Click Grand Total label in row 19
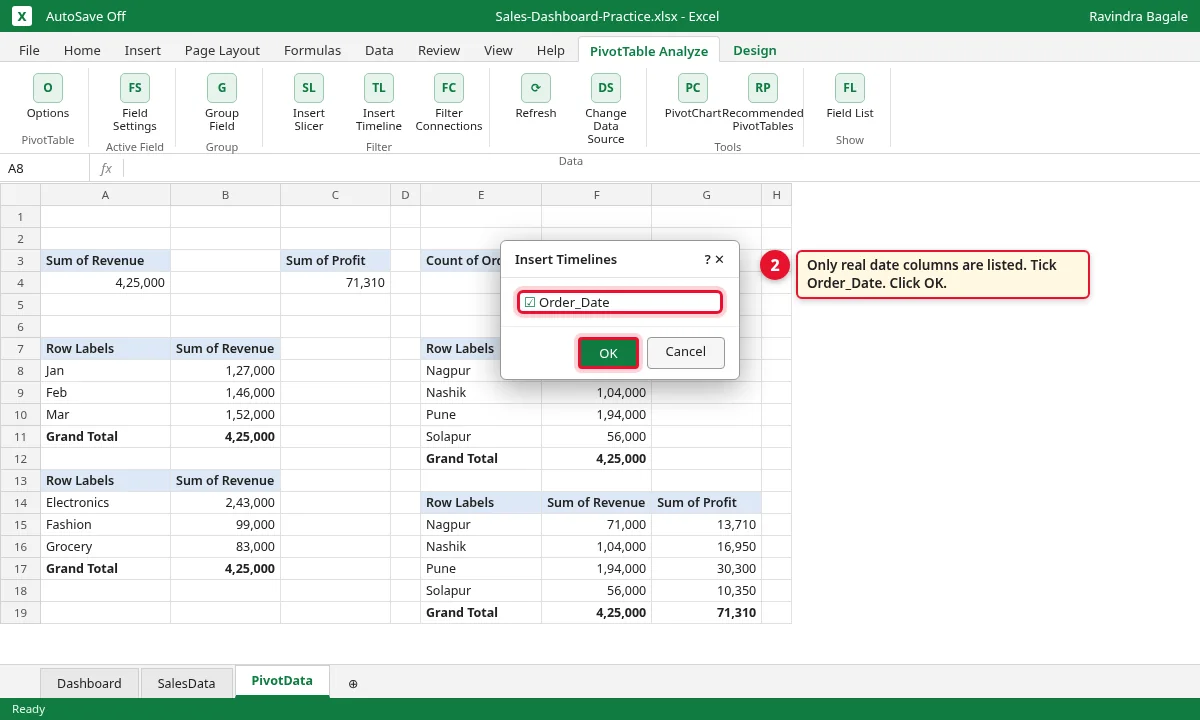Screen dimensions: 1200x720 coord(481,613)
